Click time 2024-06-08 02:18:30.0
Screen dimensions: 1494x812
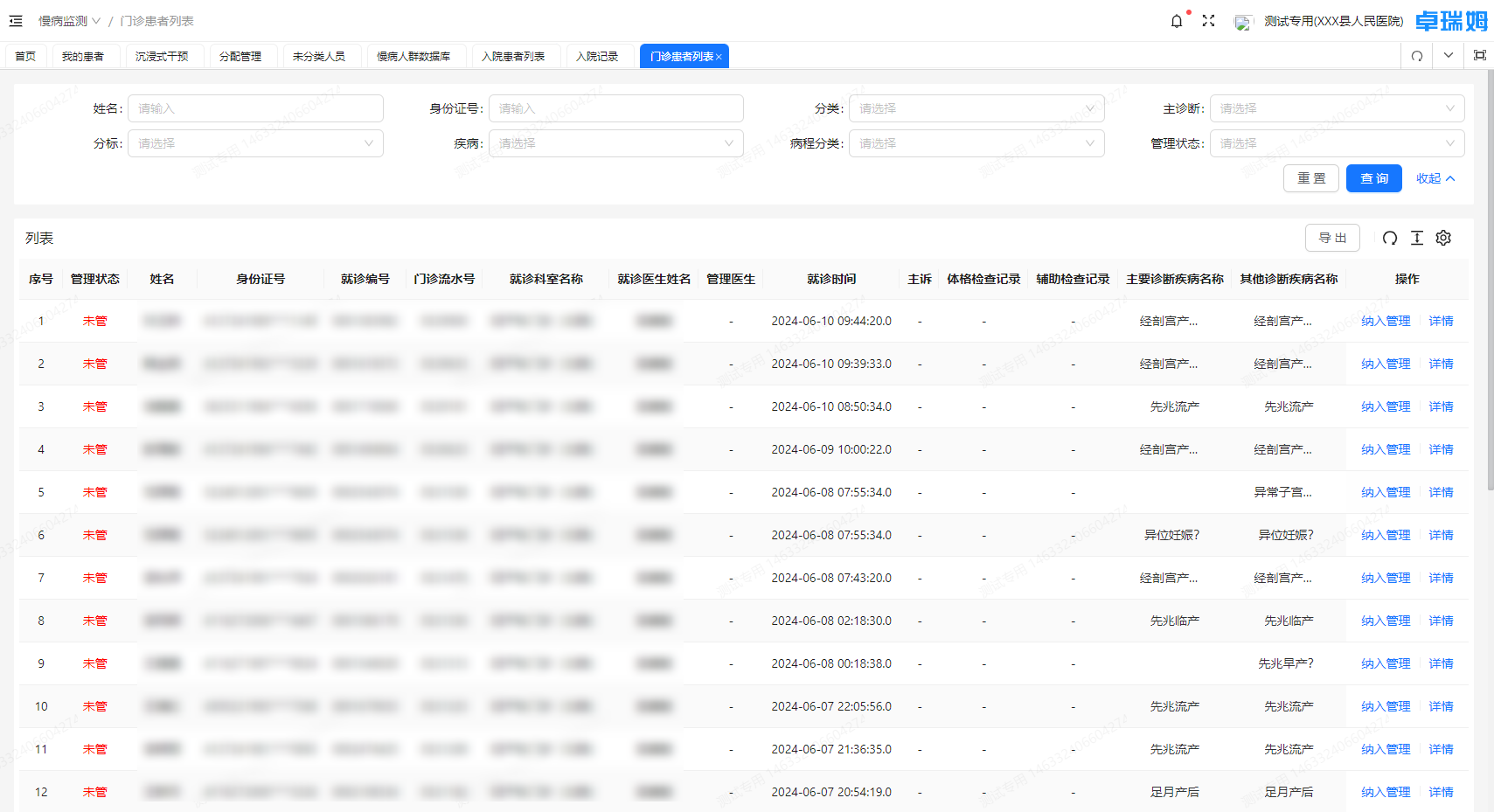point(831,621)
